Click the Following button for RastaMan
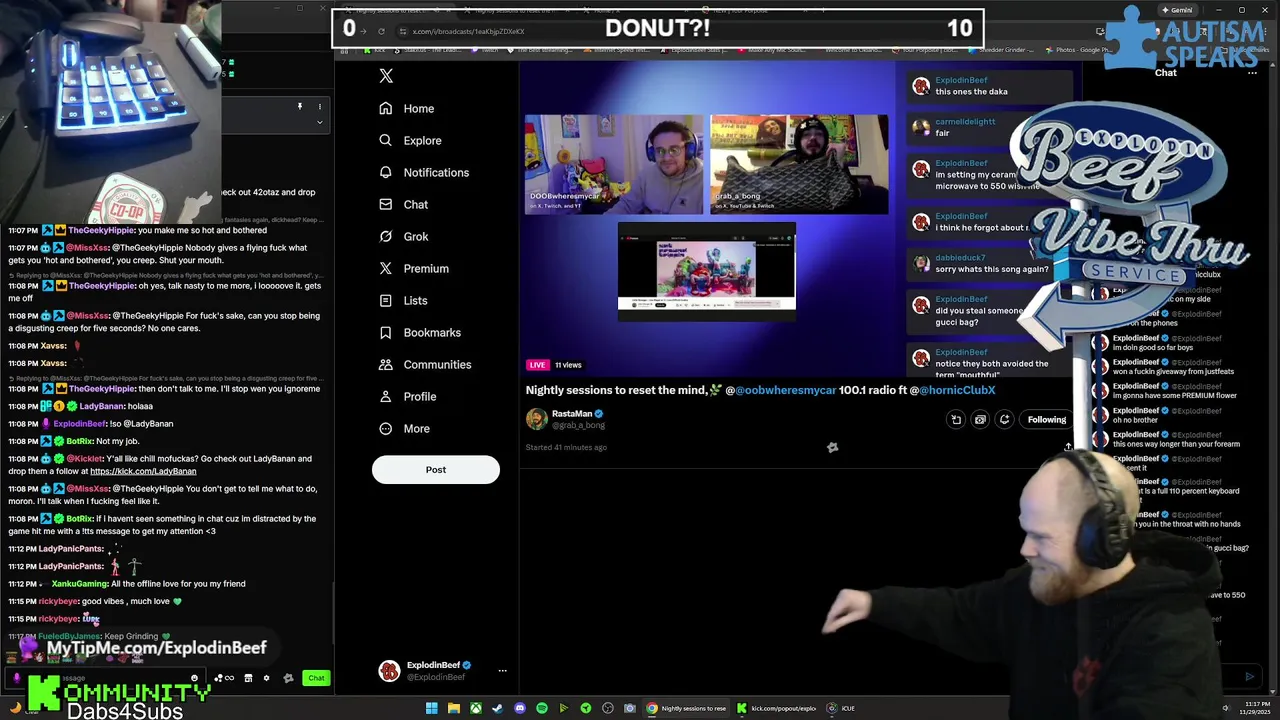1280x720 pixels. [x=1047, y=419]
